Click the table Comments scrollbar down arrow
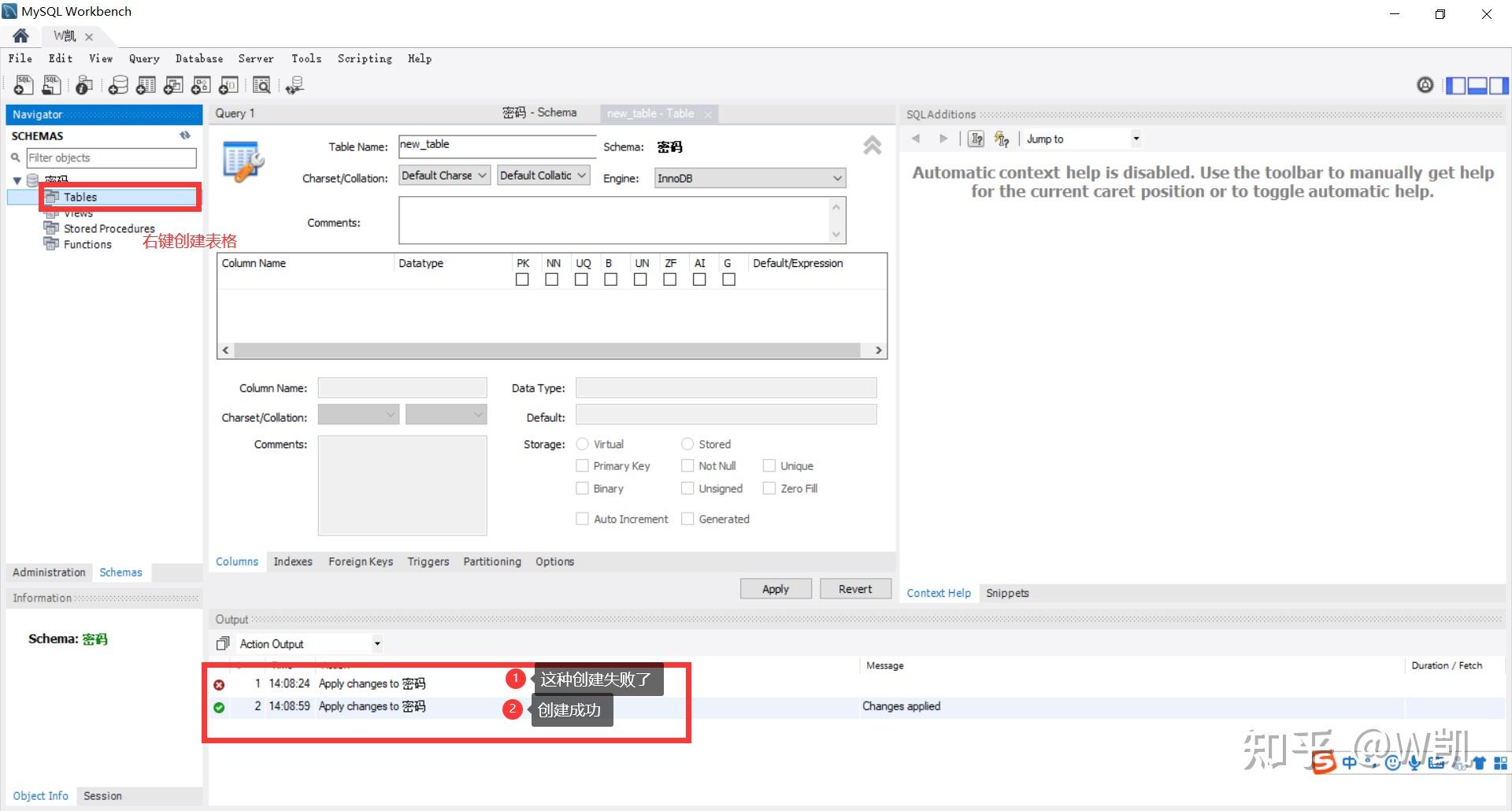The image size is (1512, 811). pos(836,235)
